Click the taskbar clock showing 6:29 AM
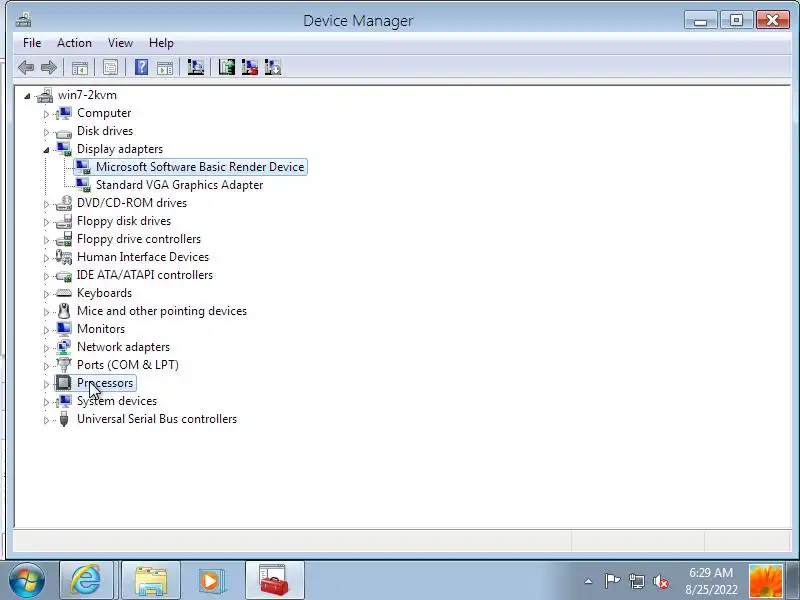 pyautogui.click(x=711, y=581)
